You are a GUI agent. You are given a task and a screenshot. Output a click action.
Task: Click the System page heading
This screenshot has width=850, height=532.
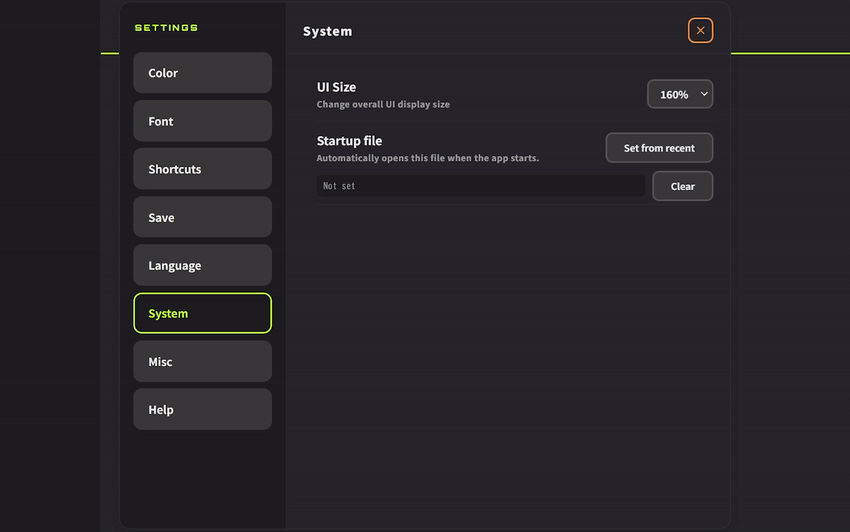pyautogui.click(x=327, y=31)
